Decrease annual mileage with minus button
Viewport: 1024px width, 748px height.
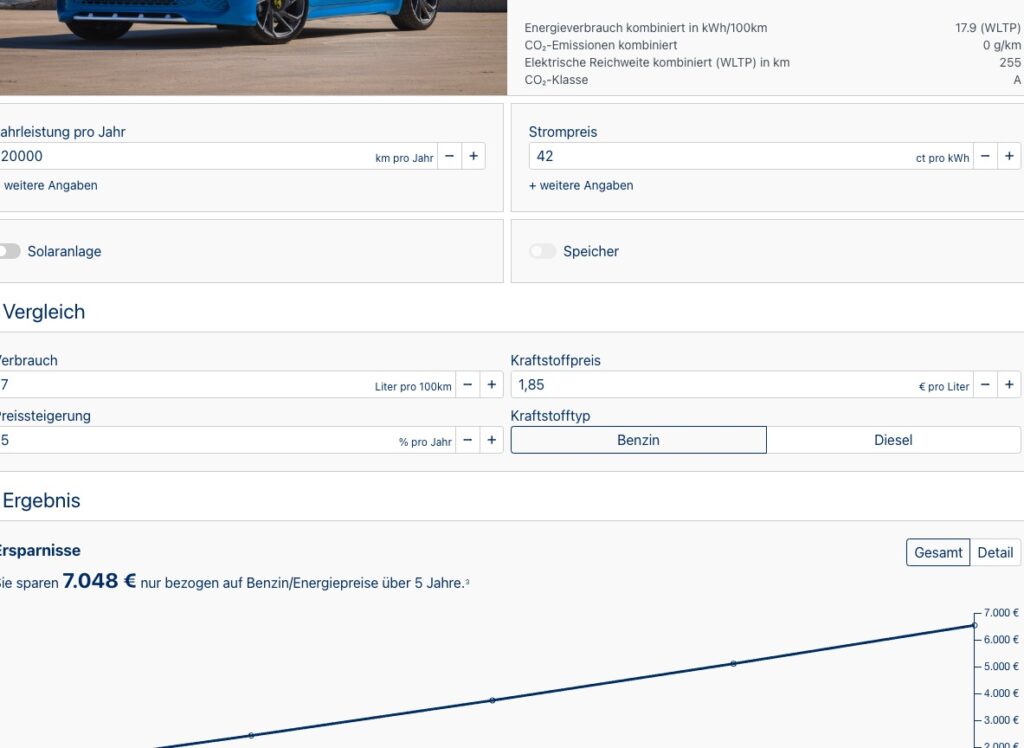[449, 156]
